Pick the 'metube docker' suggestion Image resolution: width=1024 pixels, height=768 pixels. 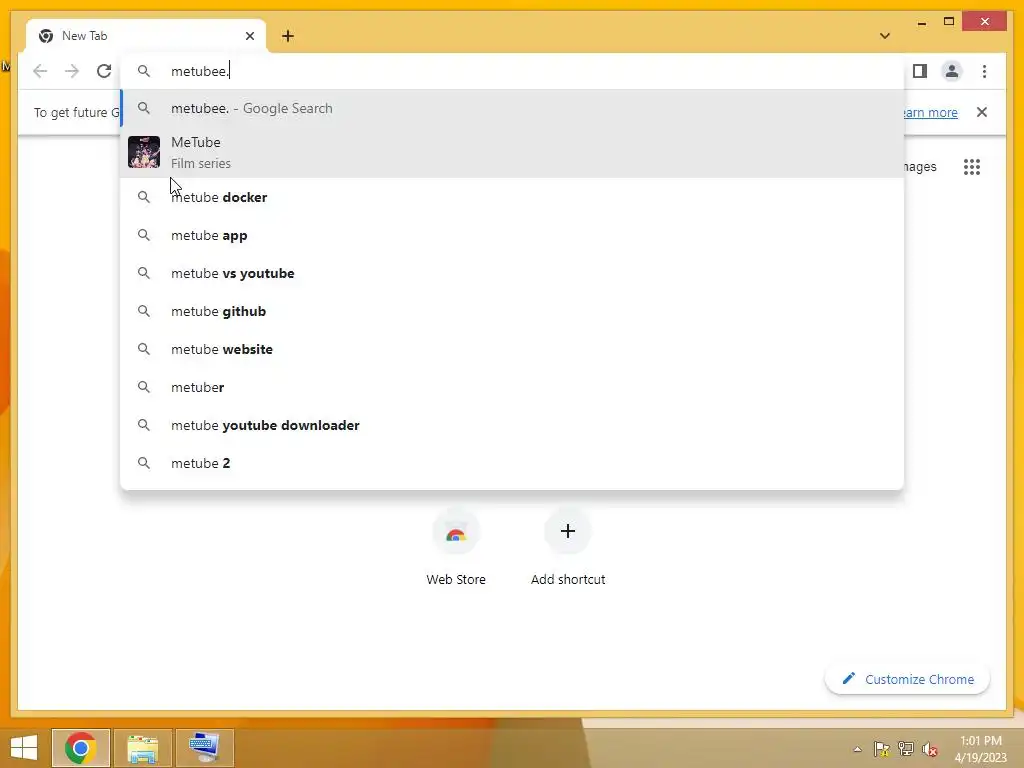512,197
